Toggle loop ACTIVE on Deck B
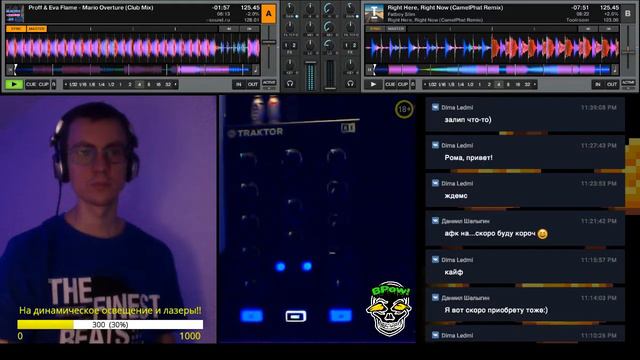Viewport: 640px width, 360px height. tap(628, 83)
